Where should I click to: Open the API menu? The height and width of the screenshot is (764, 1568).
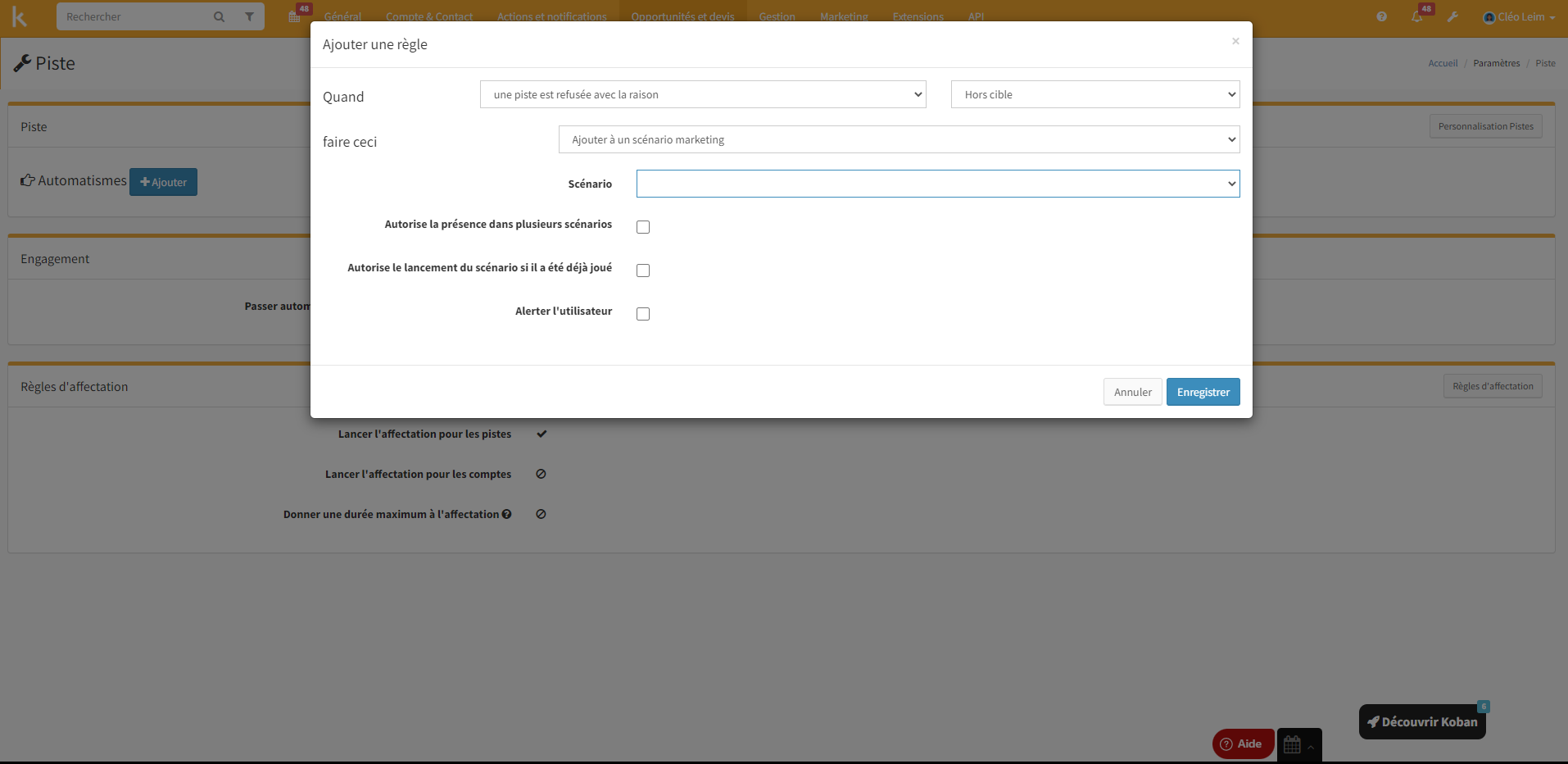(x=976, y=16)
